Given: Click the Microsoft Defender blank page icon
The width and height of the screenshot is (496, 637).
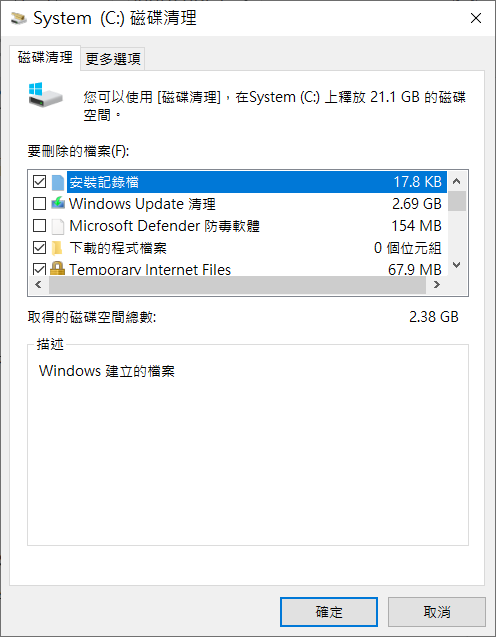Looking at the screenshot, I should [x=58, y=226].
